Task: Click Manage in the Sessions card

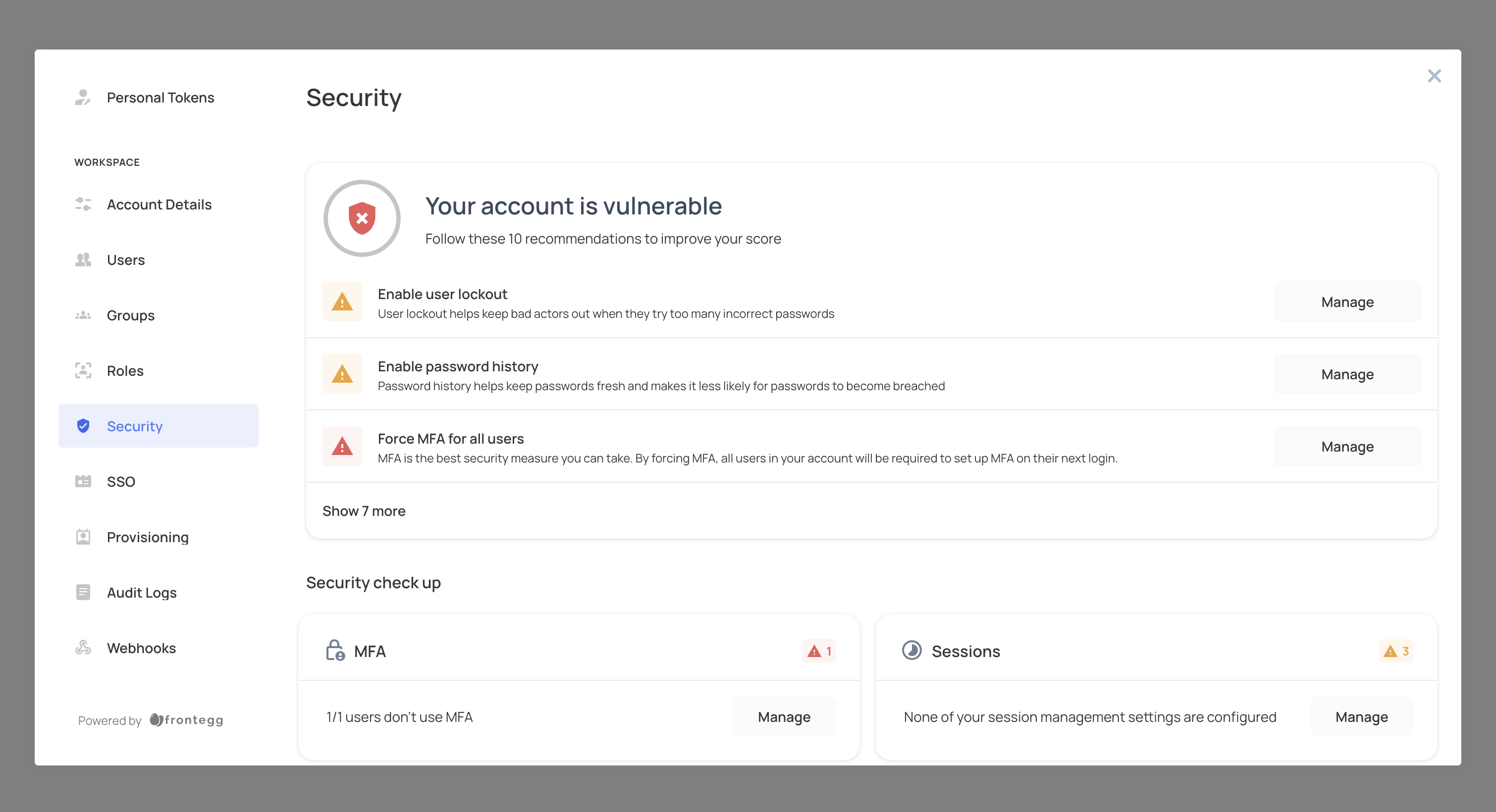Action: click(1361, 717)
